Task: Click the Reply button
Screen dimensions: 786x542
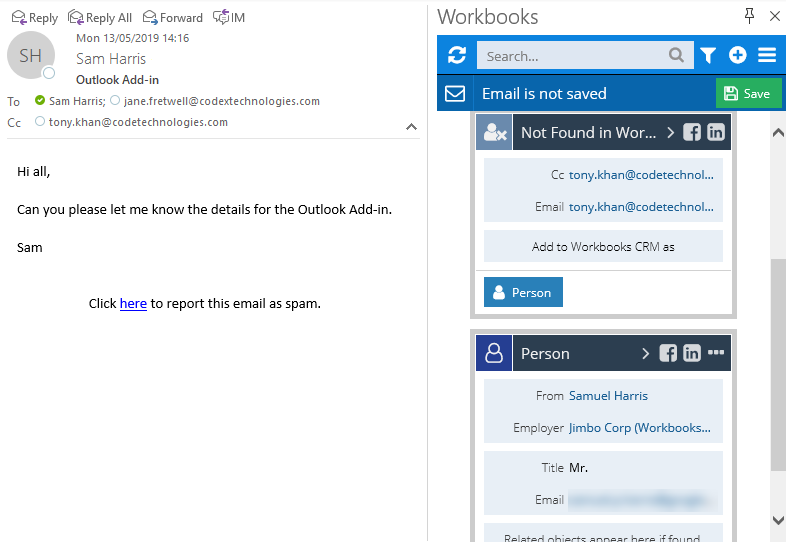Action: 35,18
